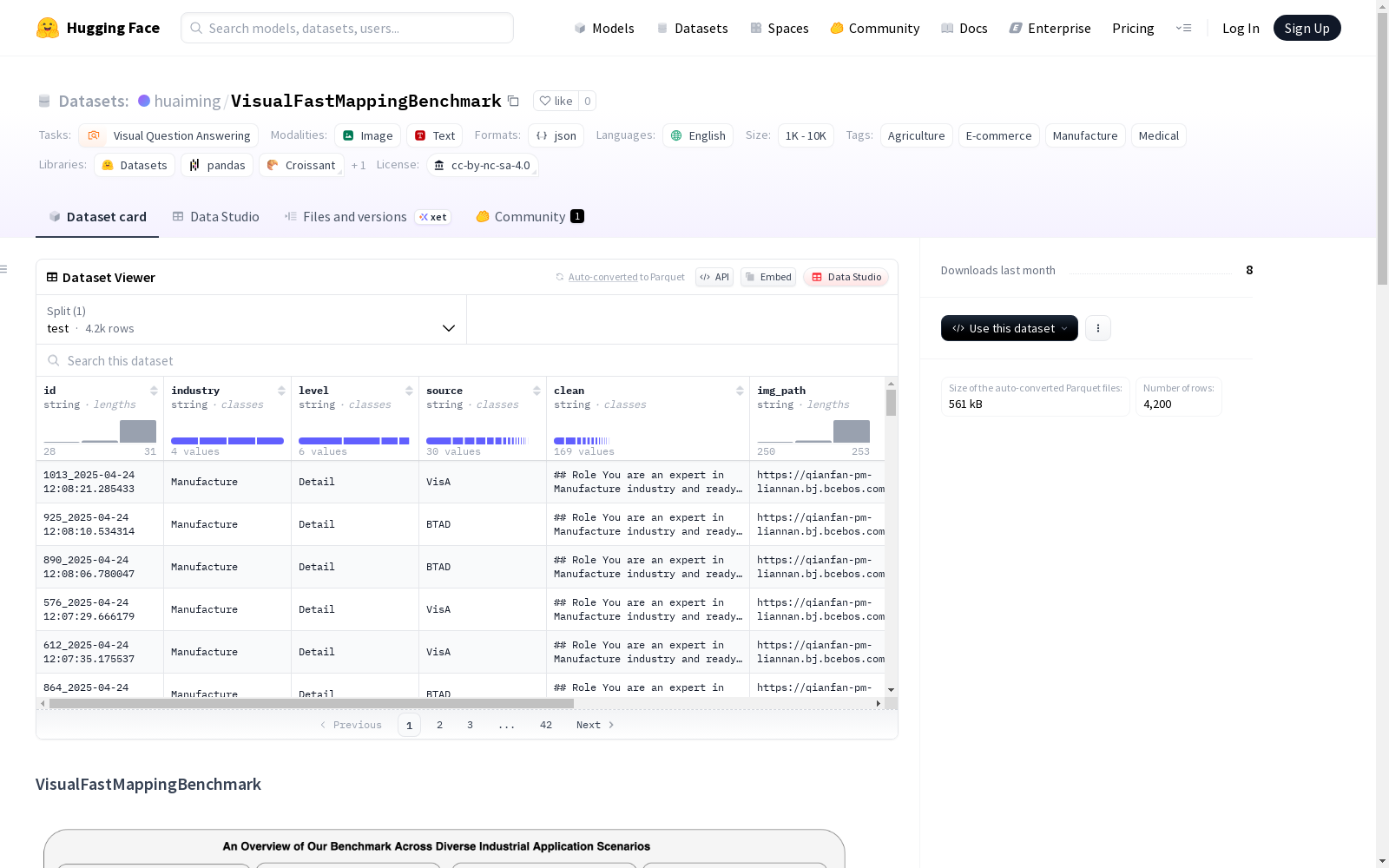This screenshot has width=1389, height=868.
Task: Select the English language tag
Action: [698, 135]
